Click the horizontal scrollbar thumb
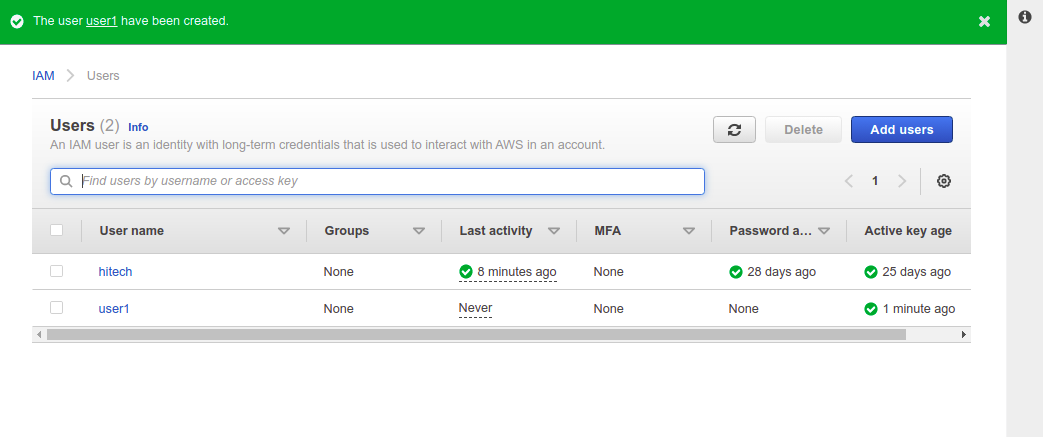Viewport: 1043px width, 437px height. click(476, 335)
